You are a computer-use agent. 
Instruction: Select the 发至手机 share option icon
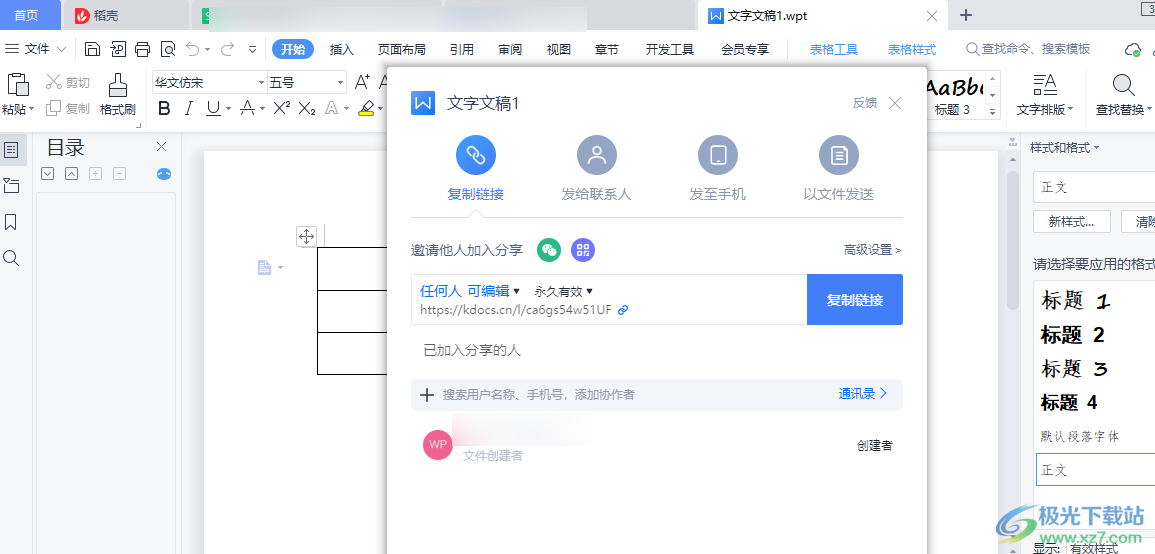tap(717, 155)
